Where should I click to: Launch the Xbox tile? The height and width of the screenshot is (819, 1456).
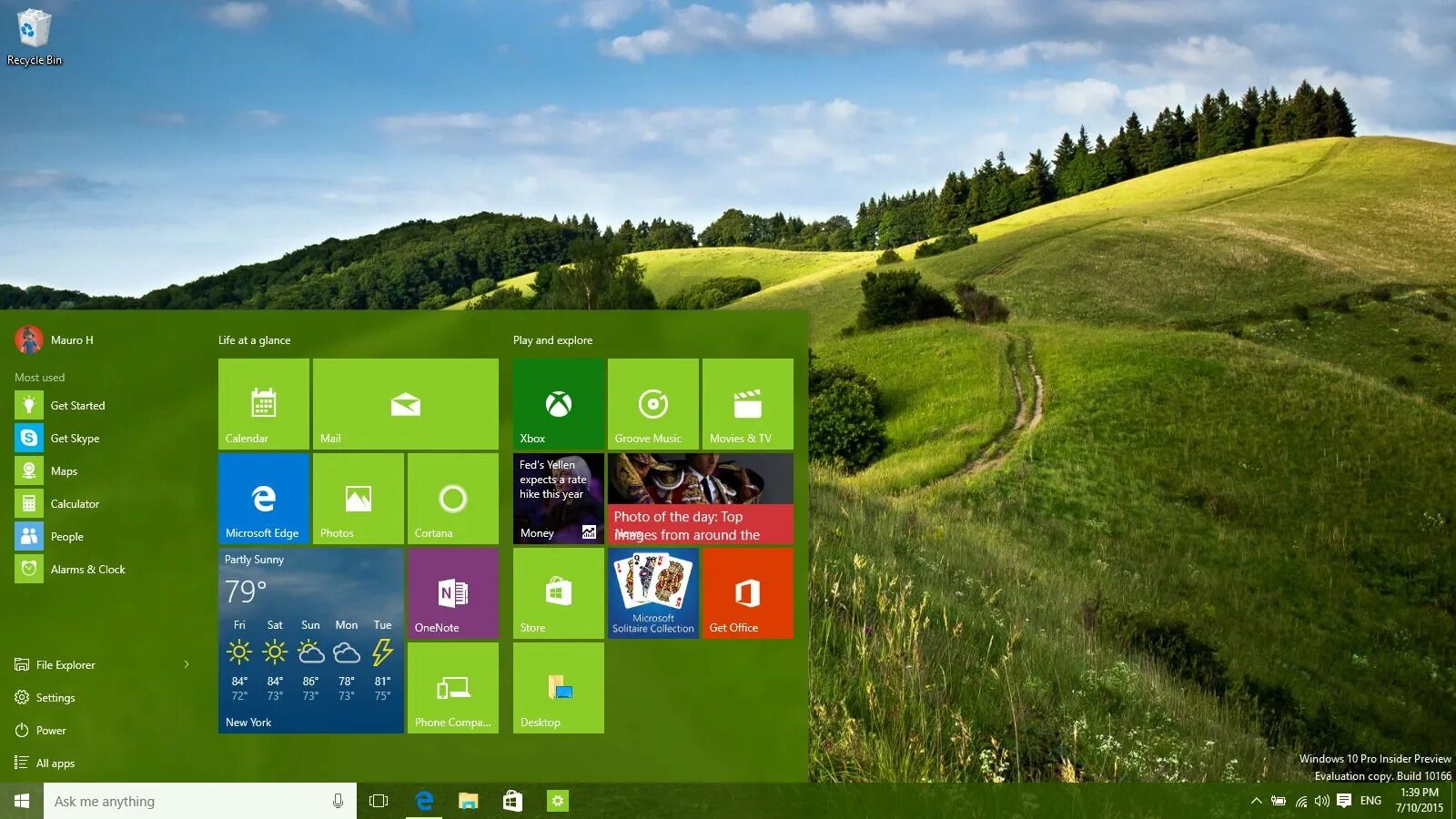pyautogui.click(x=559, y=404)
